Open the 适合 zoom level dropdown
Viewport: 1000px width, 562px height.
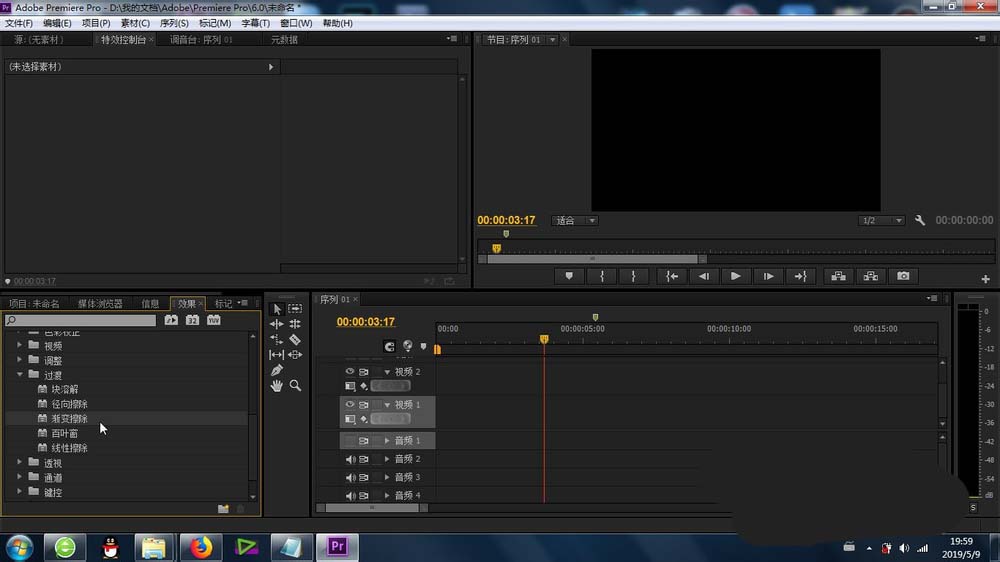point(576,220)
